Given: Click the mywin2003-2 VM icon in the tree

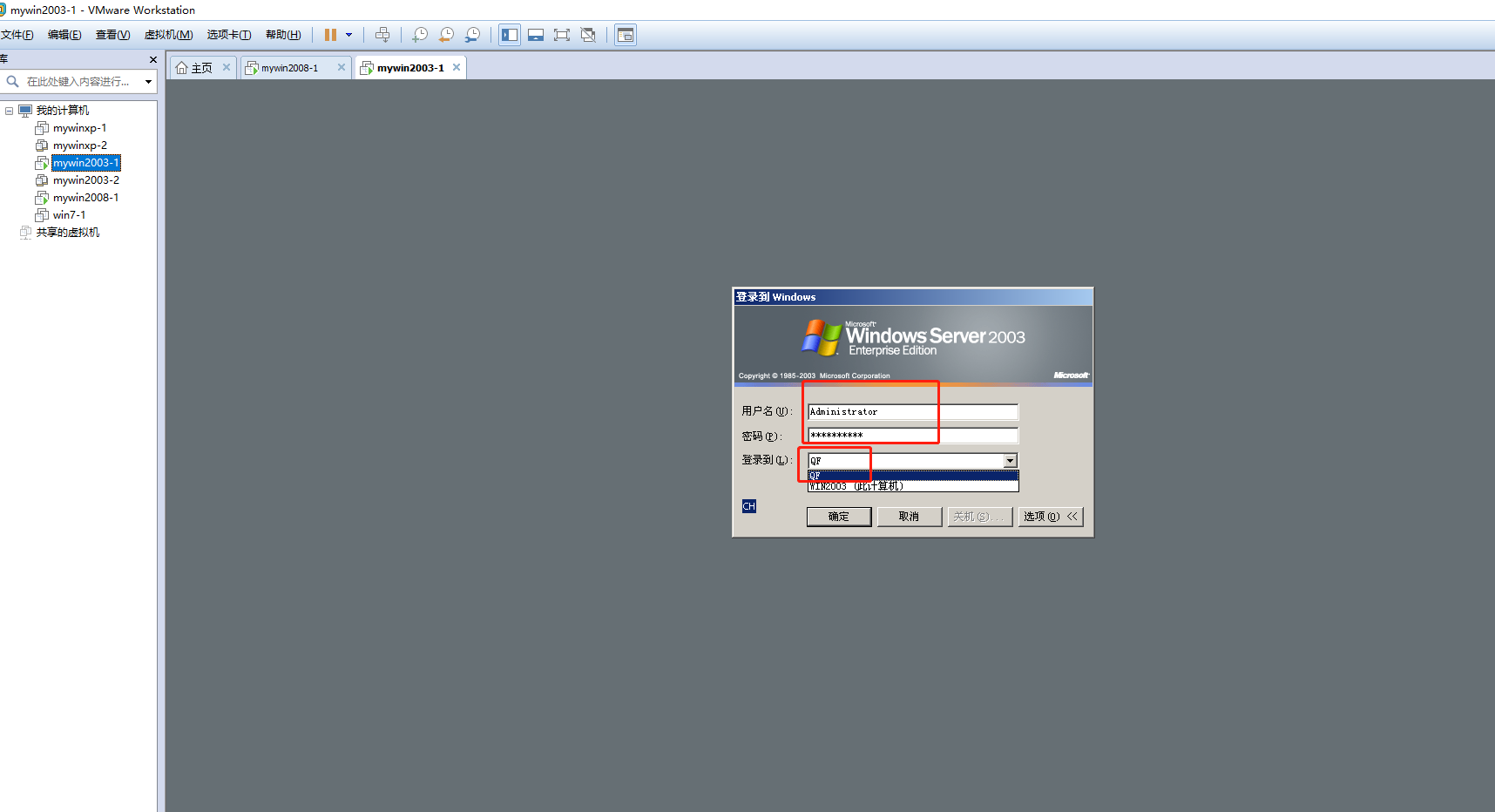Looking at the screenshot, I should click(x=42, y=180).
